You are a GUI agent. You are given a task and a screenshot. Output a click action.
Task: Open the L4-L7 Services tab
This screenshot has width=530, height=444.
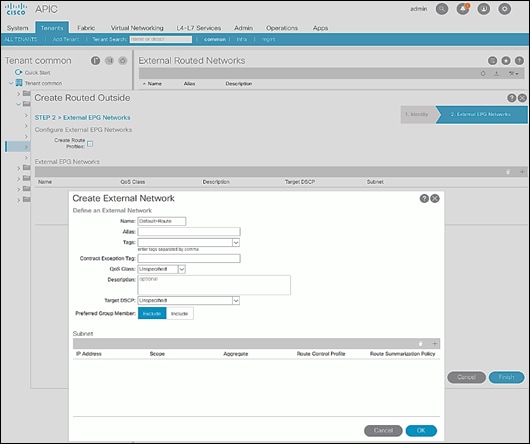198,28
